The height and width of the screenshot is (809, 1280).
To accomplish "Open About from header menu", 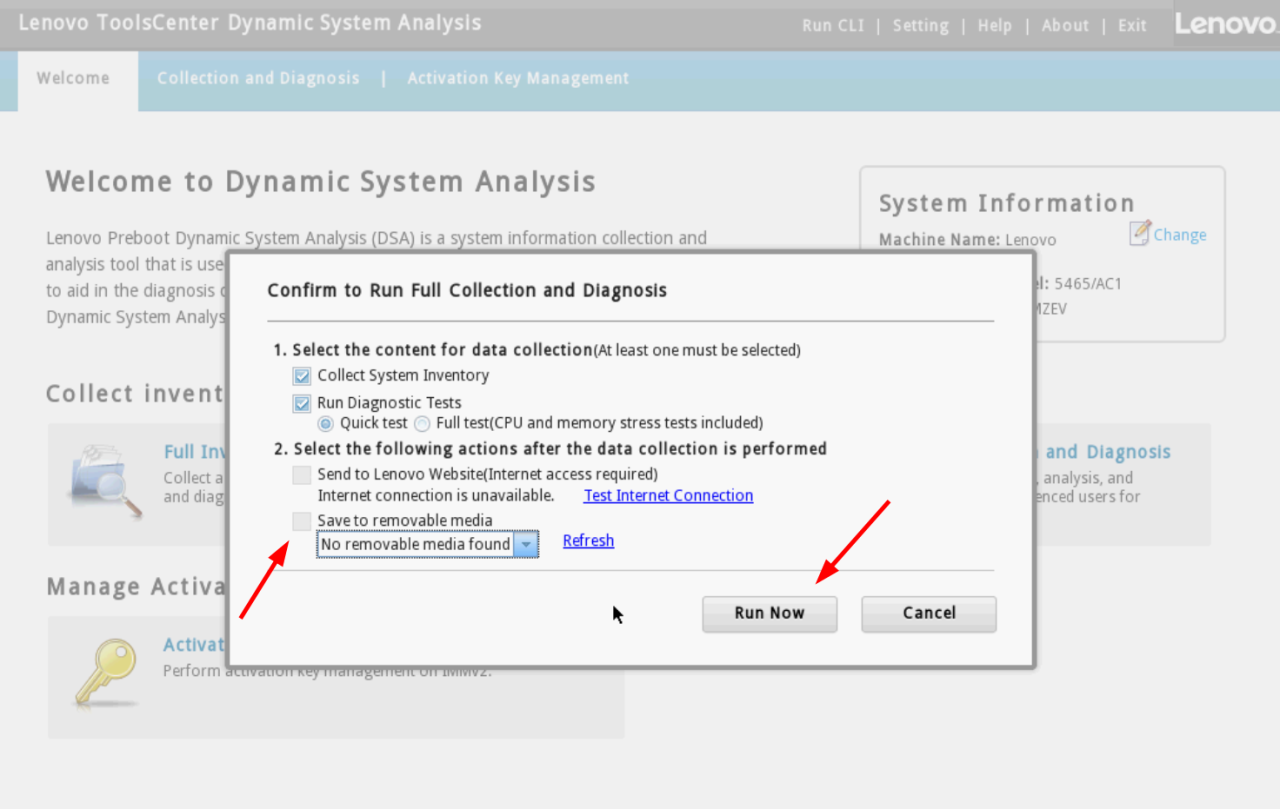I will coord(1065,26).
